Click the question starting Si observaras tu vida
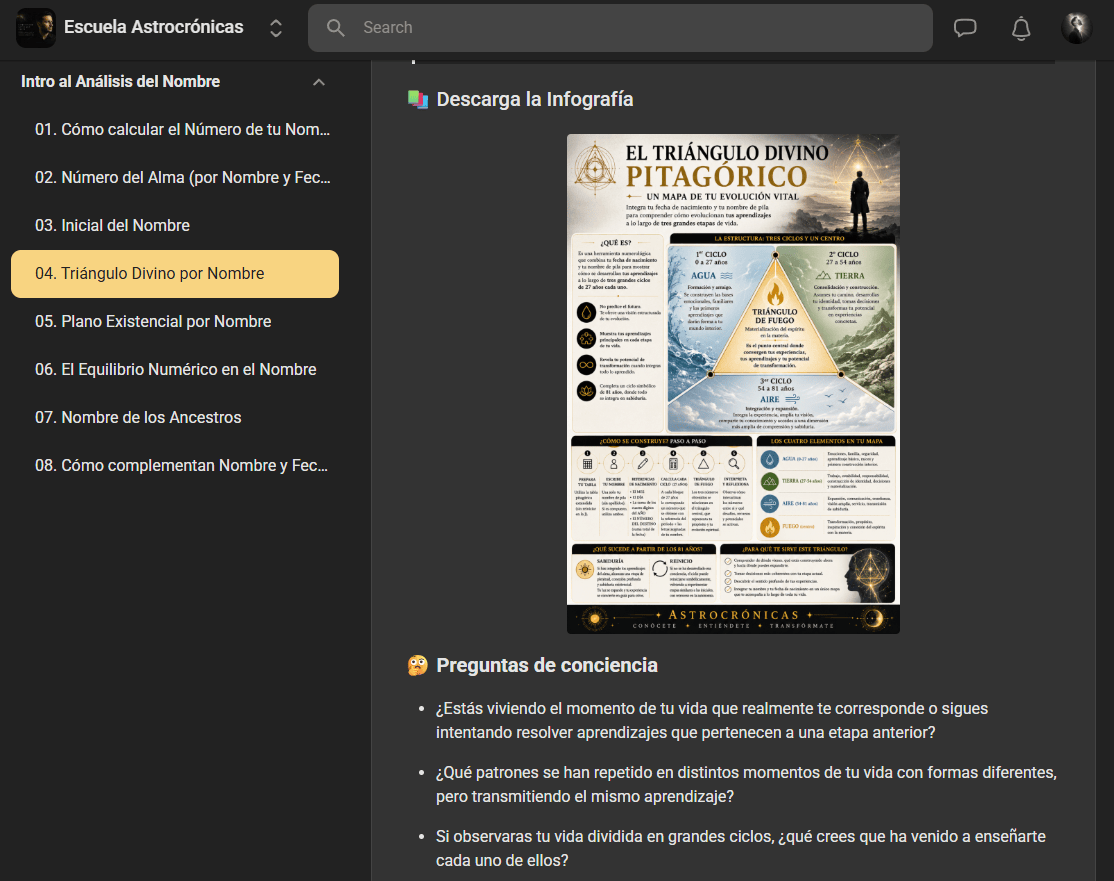The width and height of the screenshot is (1114, 881). [740, 848]
